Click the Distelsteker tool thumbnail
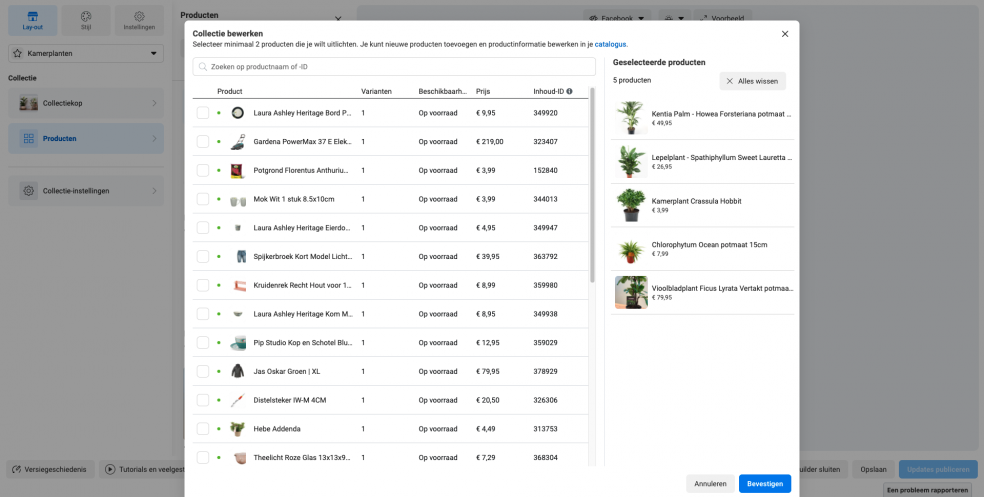 click(x=237, y=400)
